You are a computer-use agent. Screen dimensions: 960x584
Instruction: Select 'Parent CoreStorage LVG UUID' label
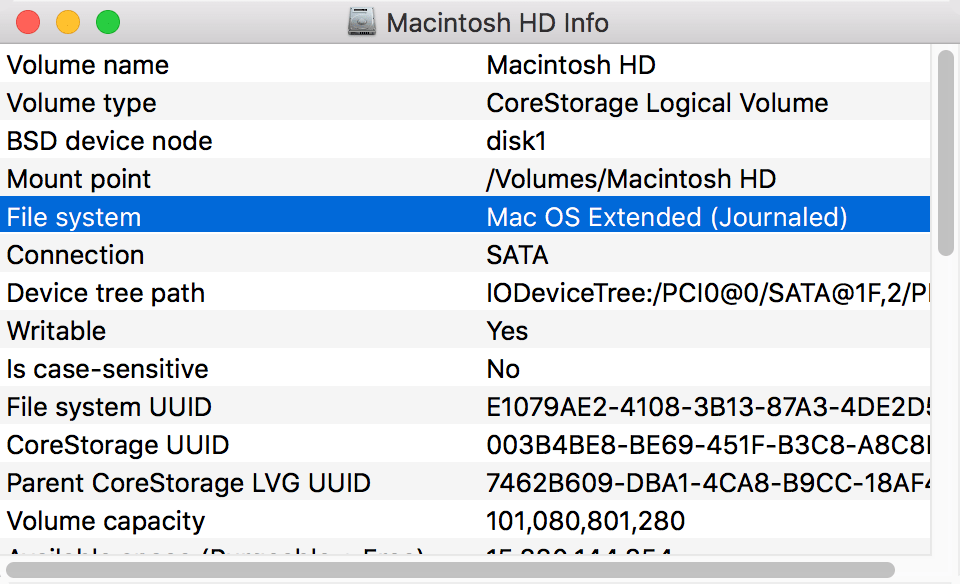[189, 483]
